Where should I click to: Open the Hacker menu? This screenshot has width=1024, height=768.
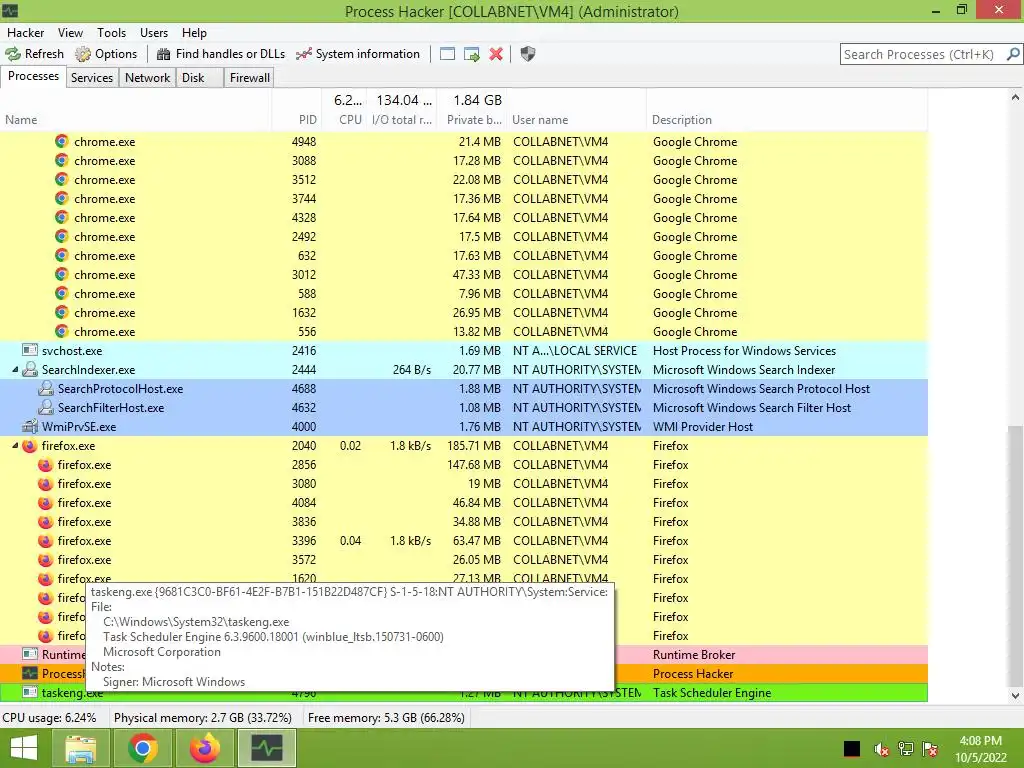click(x=25, y=33)
